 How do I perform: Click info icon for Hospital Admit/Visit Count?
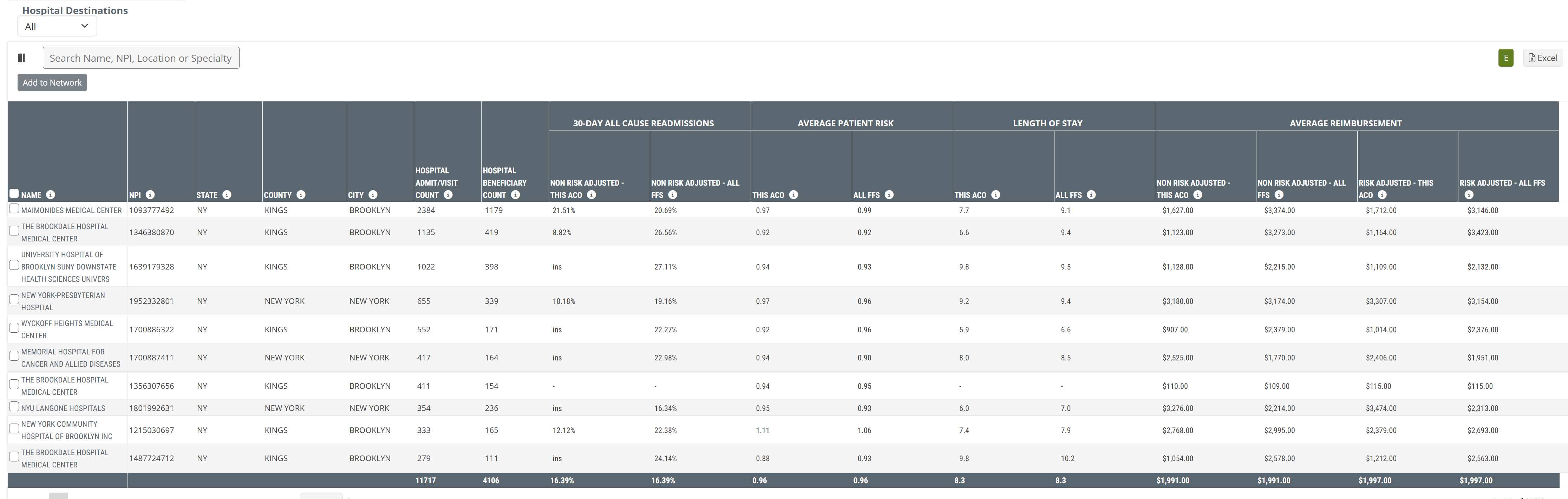coord(448,194)
